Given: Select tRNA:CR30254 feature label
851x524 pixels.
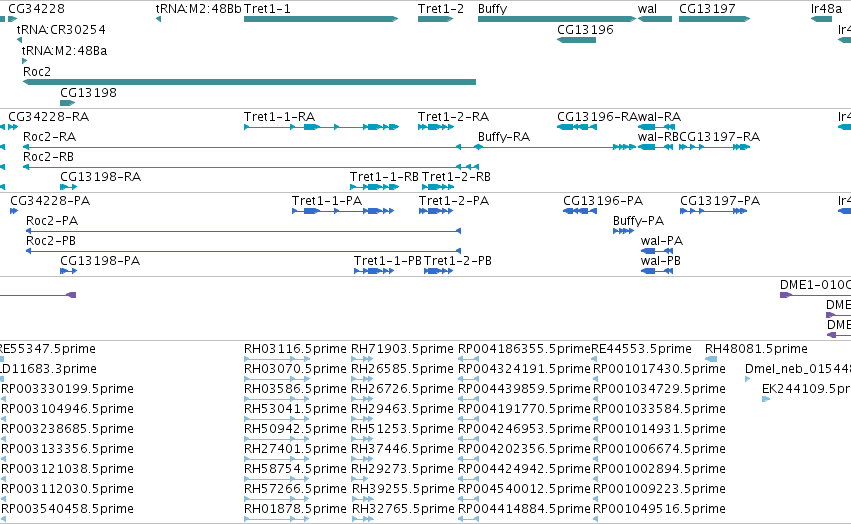Looking at the screenshot, I should click(61, 30).
